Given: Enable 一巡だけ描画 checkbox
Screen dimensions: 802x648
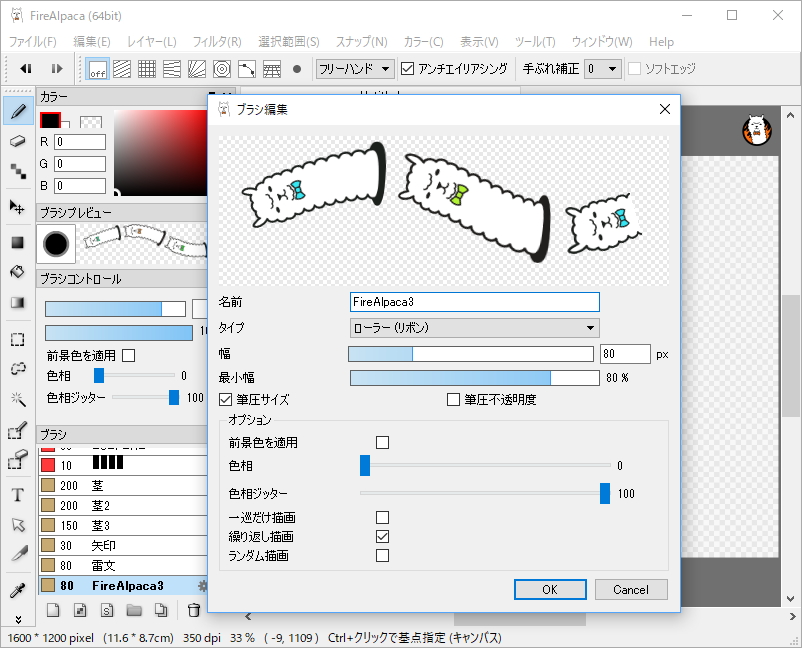Looking at the screenshot, I should coord(382,518).
